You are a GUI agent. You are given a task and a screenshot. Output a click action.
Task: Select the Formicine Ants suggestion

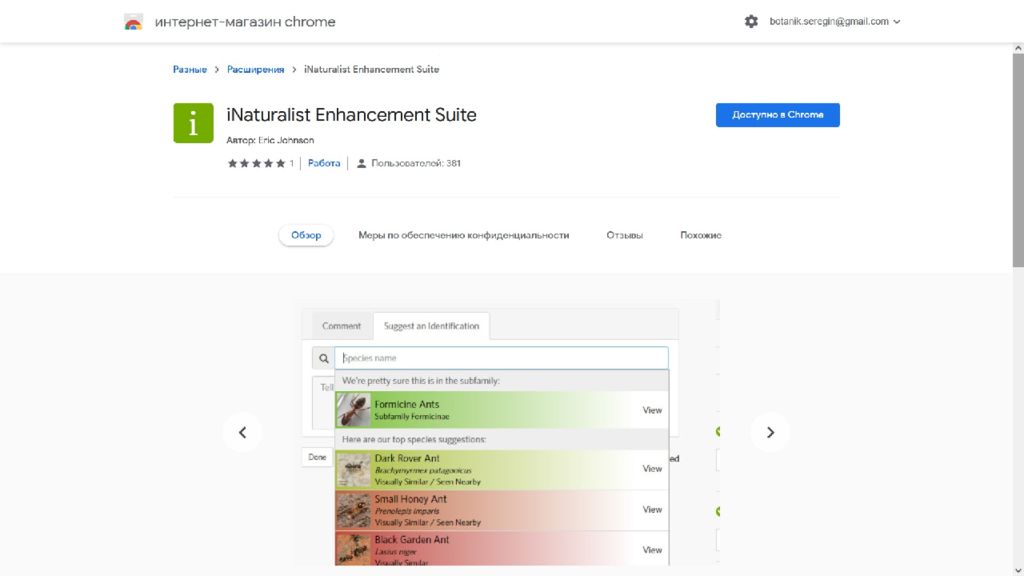(x=502, y=410)
